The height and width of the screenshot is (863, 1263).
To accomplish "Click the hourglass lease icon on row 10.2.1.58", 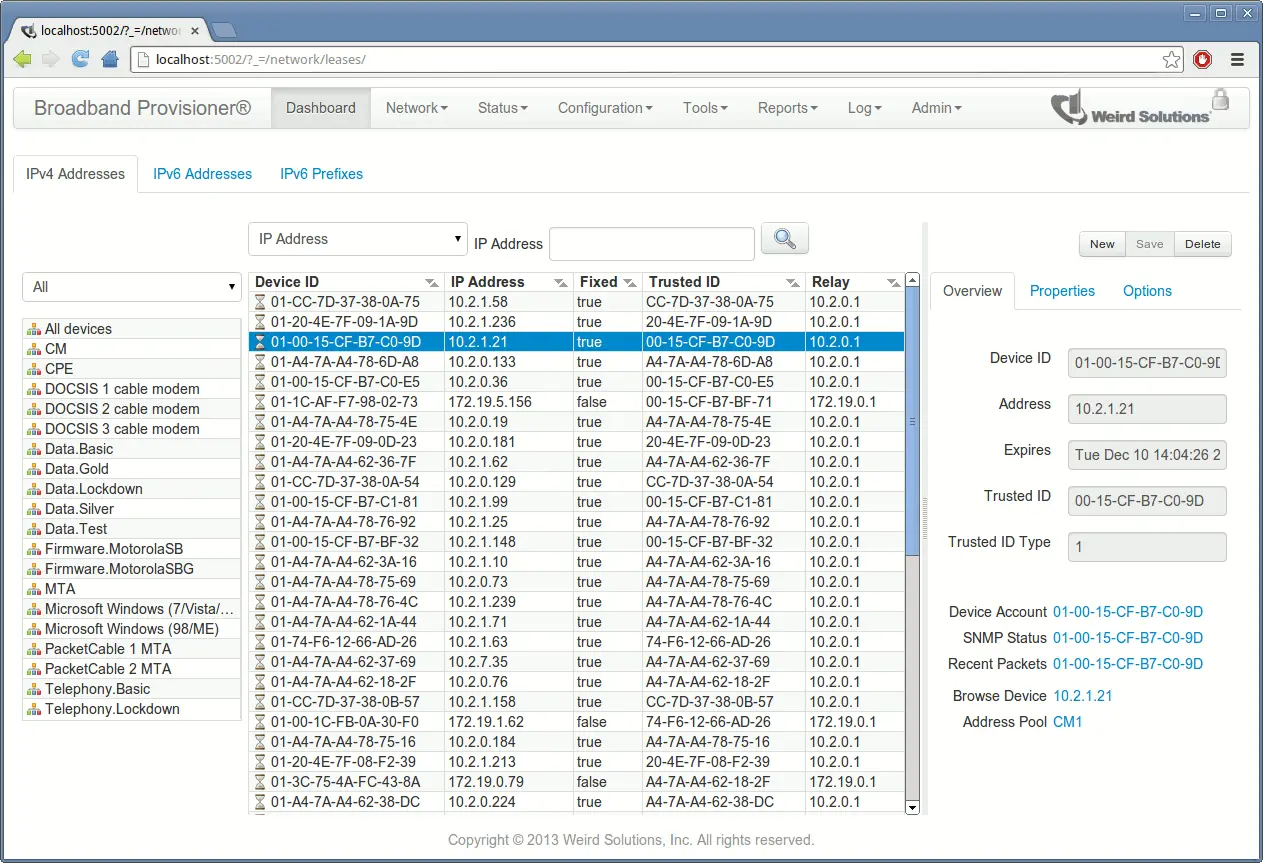I will 262,301.
